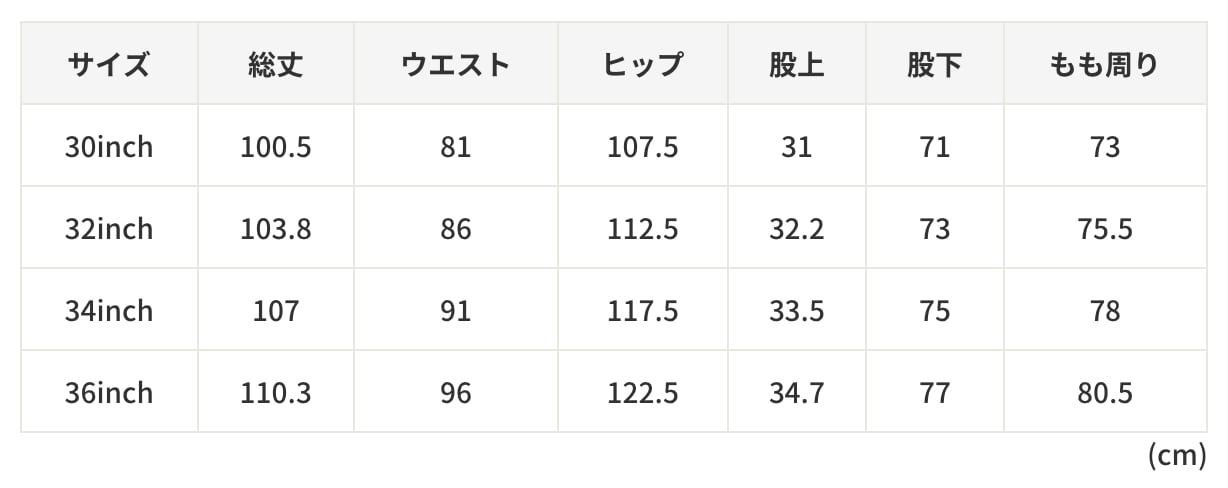This screenshot has height=488, width=1228.
Task: Click the 股下 column header
Action: (935, 66)
